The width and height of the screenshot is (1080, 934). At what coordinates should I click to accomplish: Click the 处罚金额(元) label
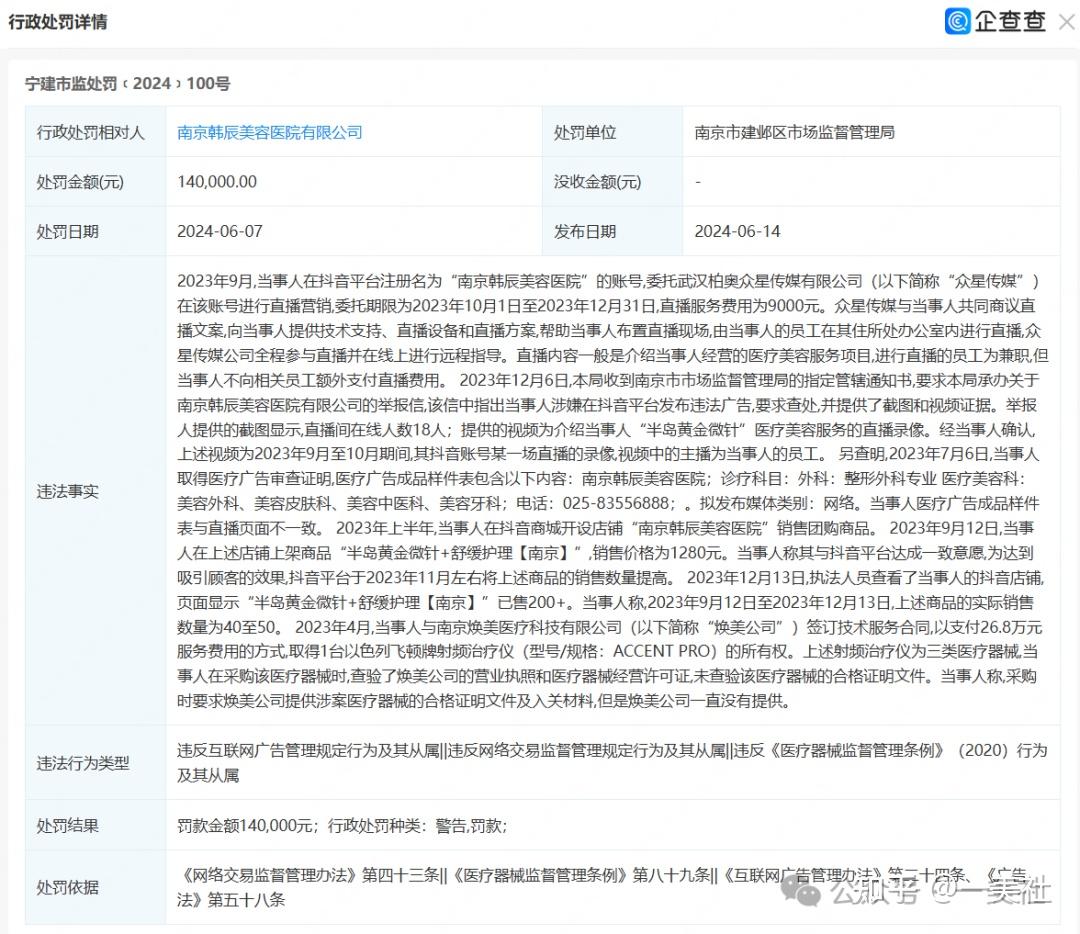point(80,182)
